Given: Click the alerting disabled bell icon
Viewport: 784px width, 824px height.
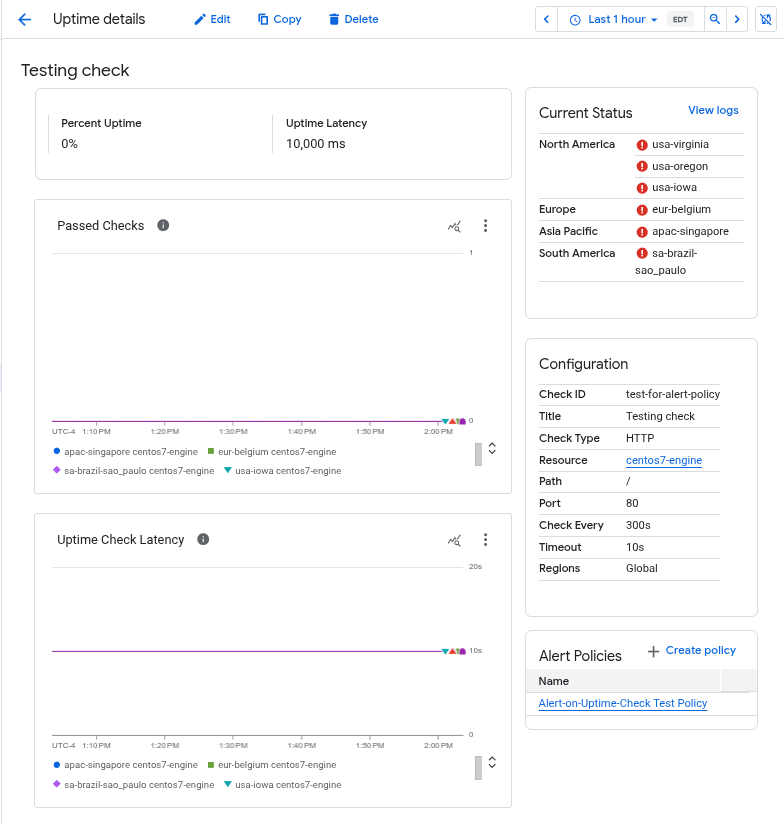Looking at the screenshot, I should tap(763, 19).
